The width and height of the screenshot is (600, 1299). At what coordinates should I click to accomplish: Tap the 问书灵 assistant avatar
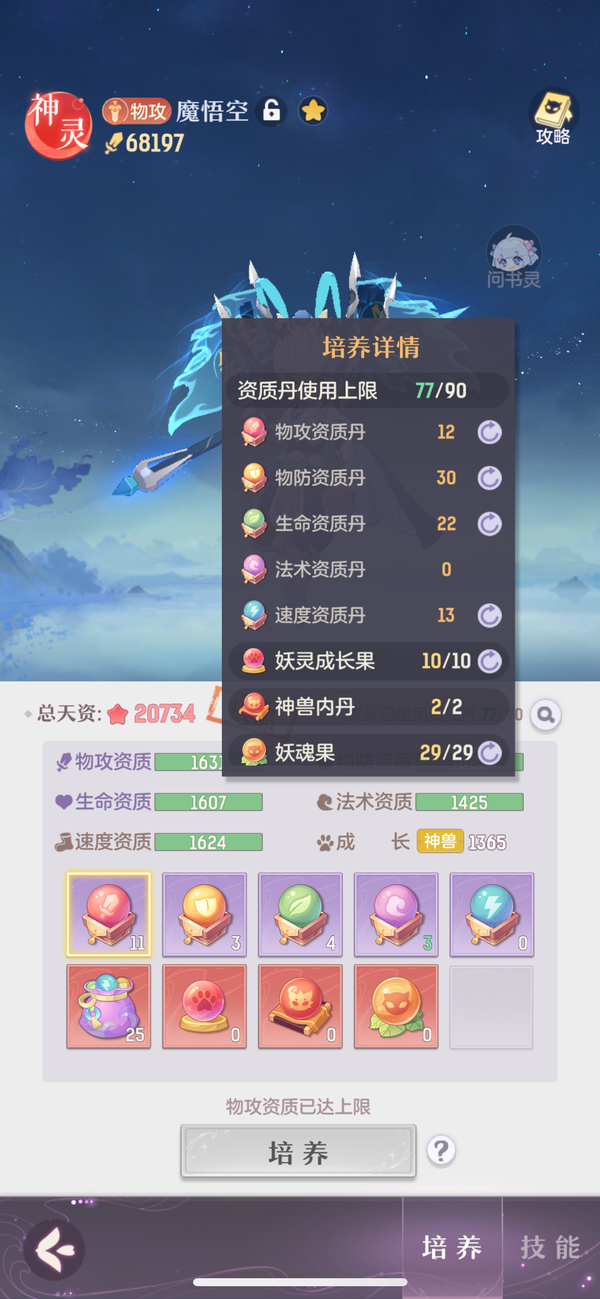pos(514,257)
